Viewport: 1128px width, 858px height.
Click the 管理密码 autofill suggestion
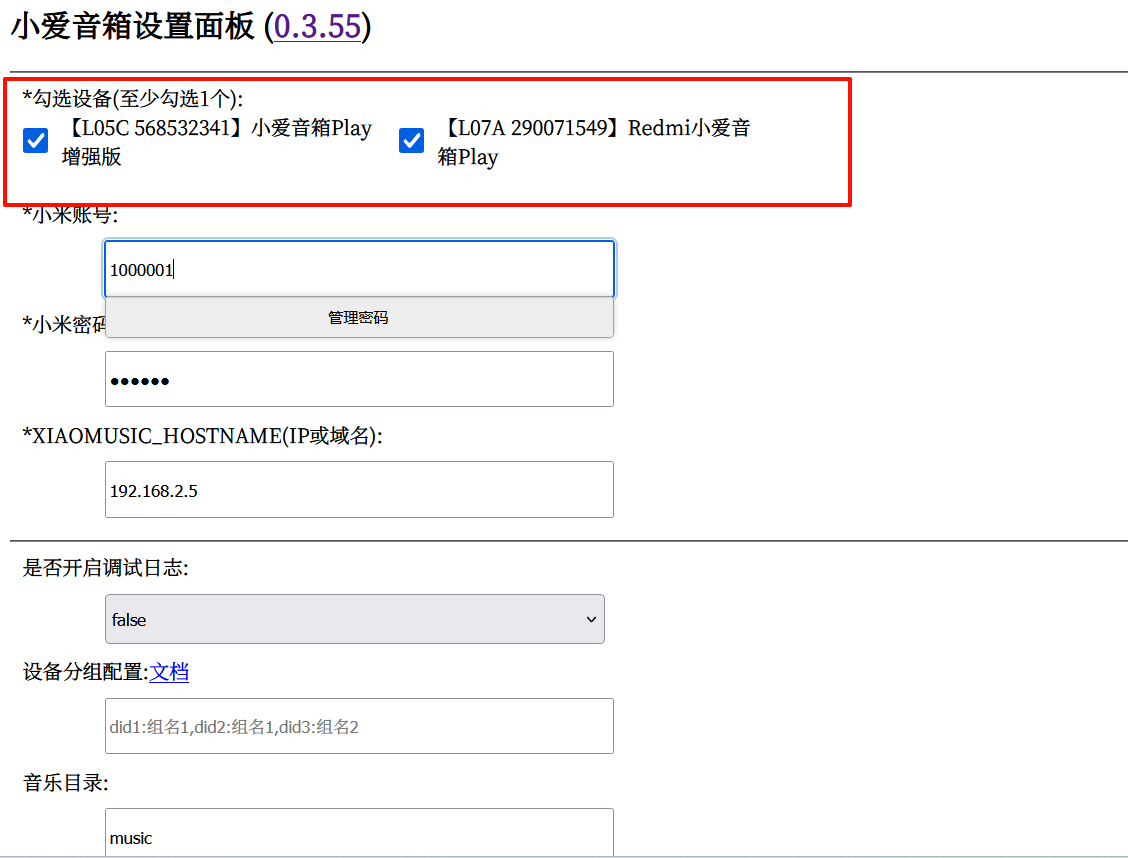(x=358, y=318)
